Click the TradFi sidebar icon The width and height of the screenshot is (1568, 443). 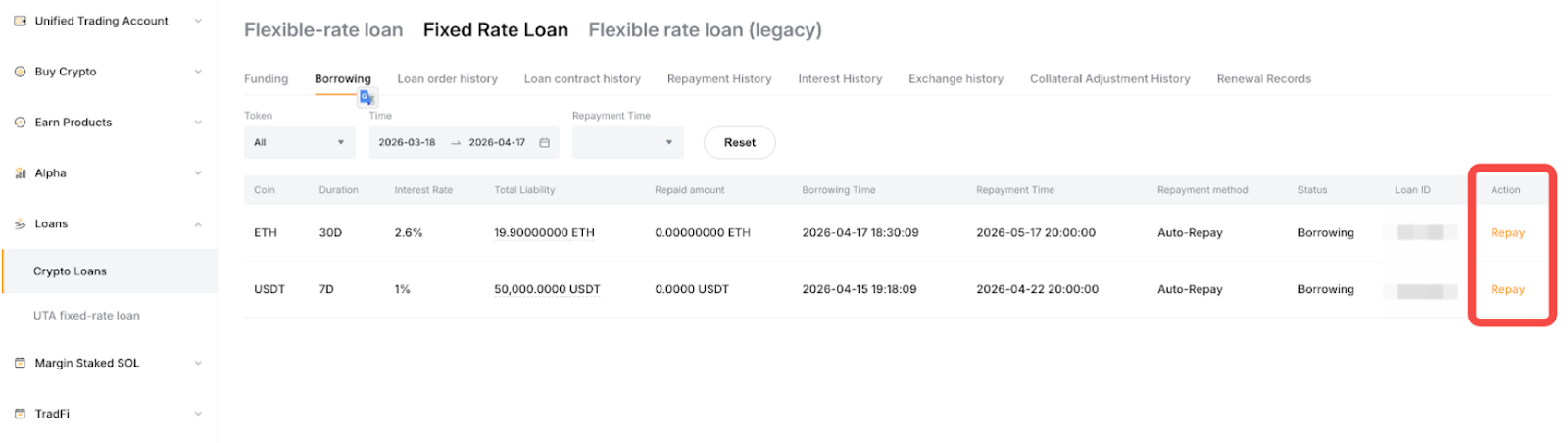tap(20, 414)
